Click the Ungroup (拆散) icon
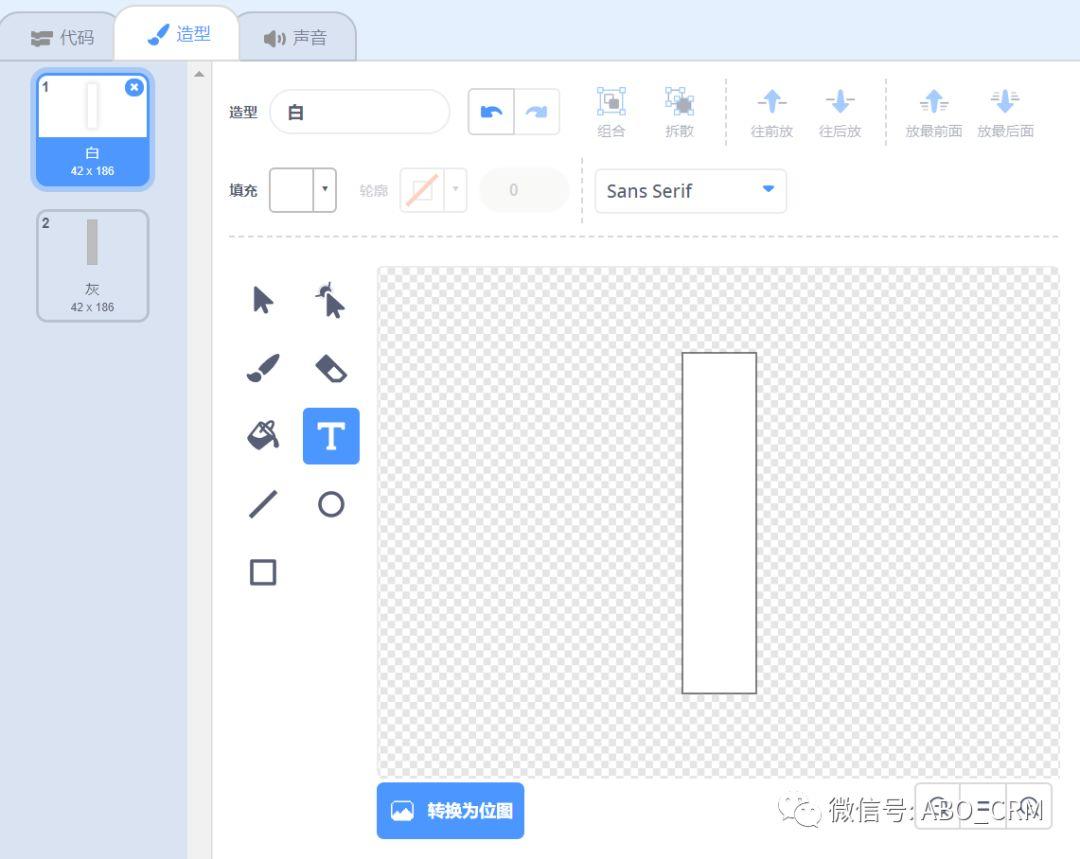This screenshot has height=859, width=1080. pos(679,112)
